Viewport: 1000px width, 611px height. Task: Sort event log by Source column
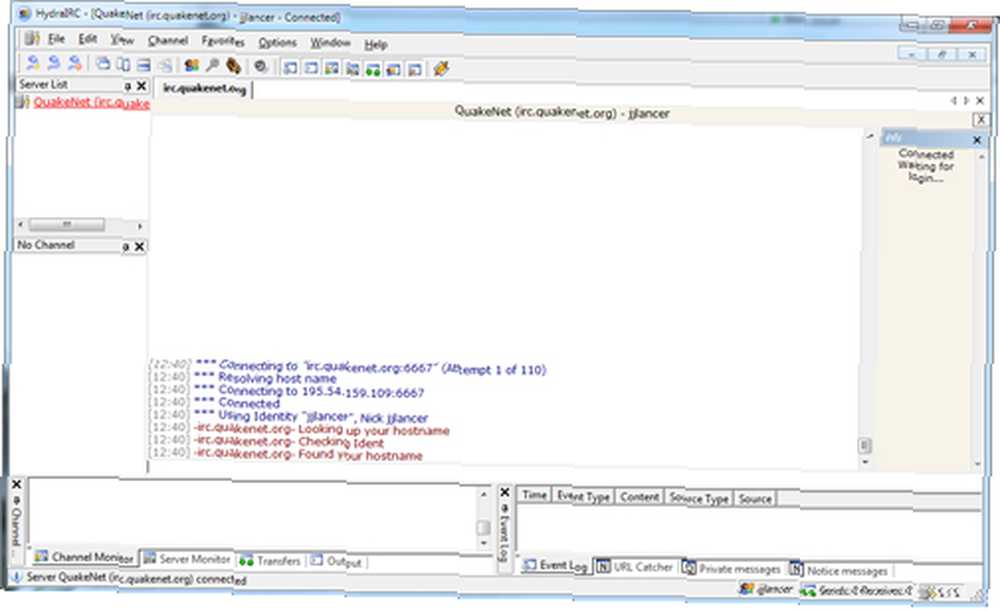(x=754, y=499)
